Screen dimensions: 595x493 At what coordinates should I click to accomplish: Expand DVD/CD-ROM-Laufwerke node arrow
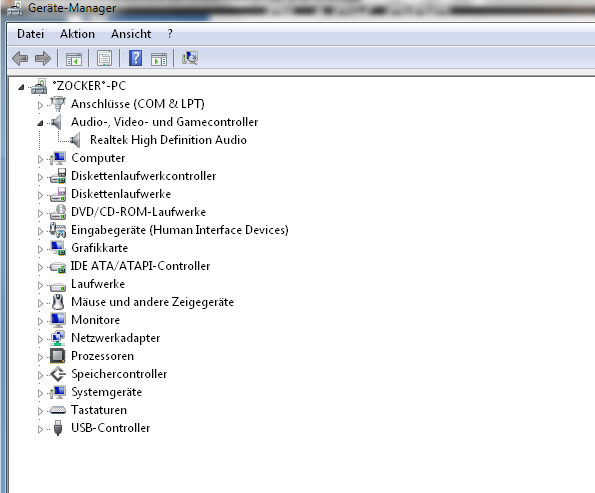(40, 213)
